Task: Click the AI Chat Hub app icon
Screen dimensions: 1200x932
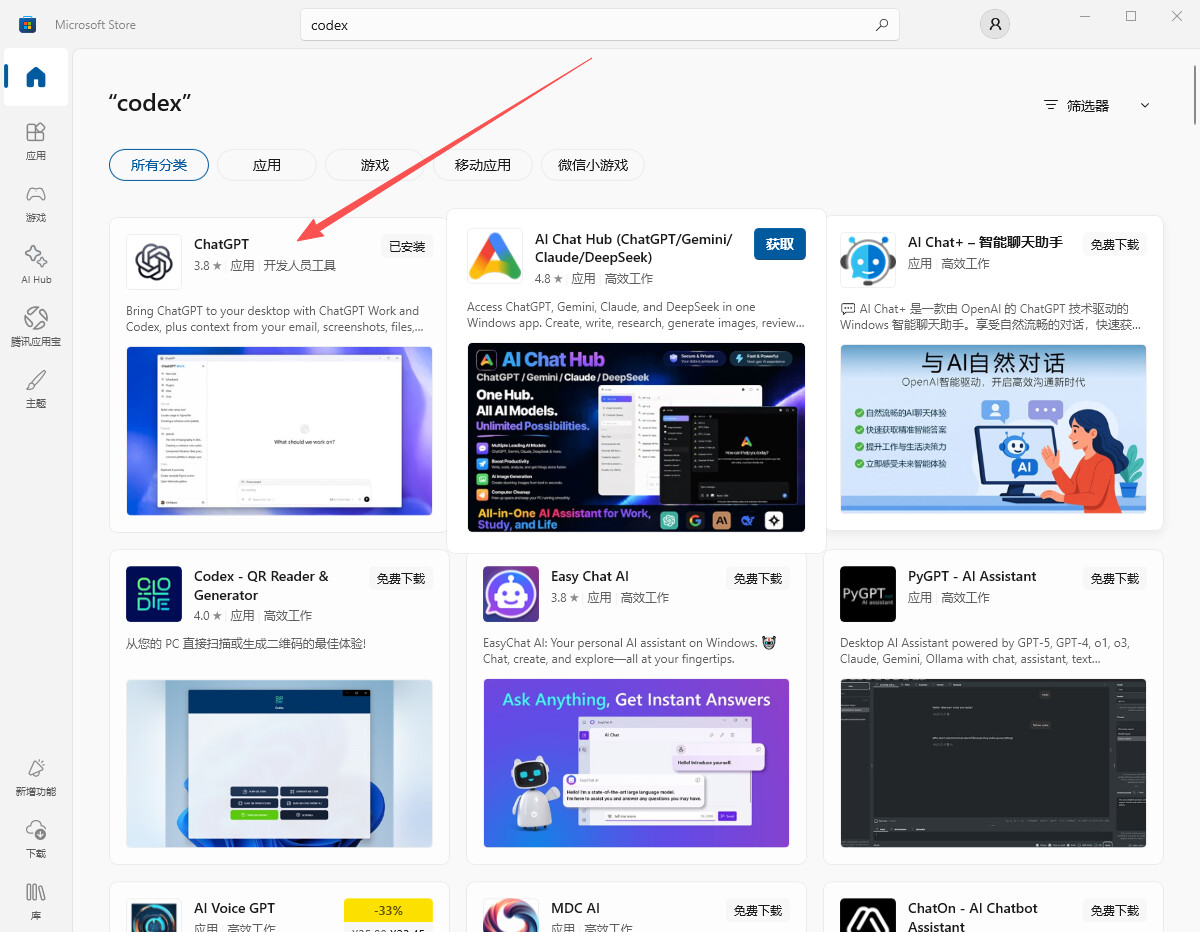Action: [x=495, y=256]
